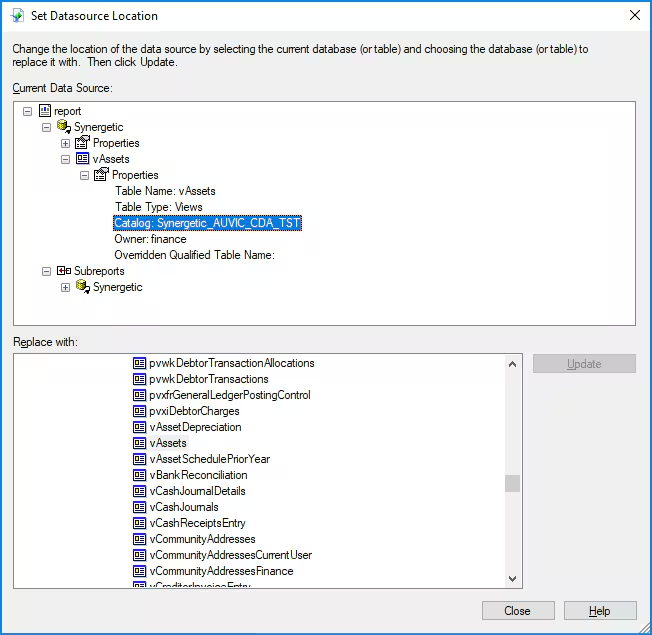Click the Properties icon under vAssets
The height and width of the screenshot is (635, 652).
(101, 174)
